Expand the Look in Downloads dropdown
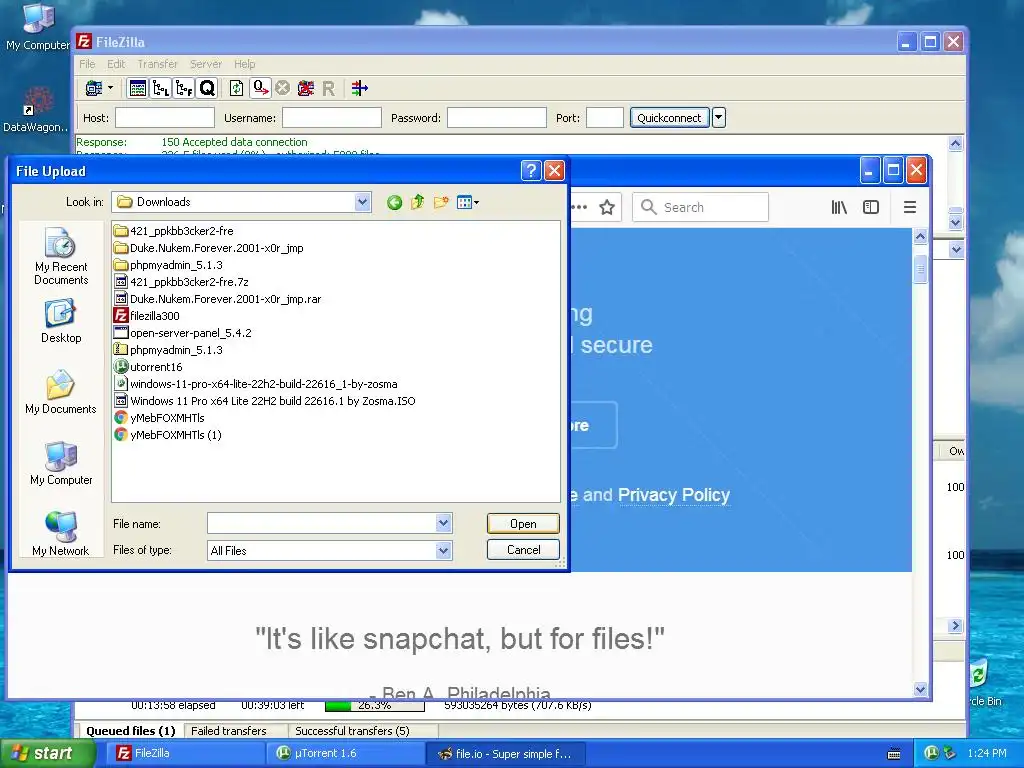The width and height of the screenshot is (1024, 768). point(362,202)
